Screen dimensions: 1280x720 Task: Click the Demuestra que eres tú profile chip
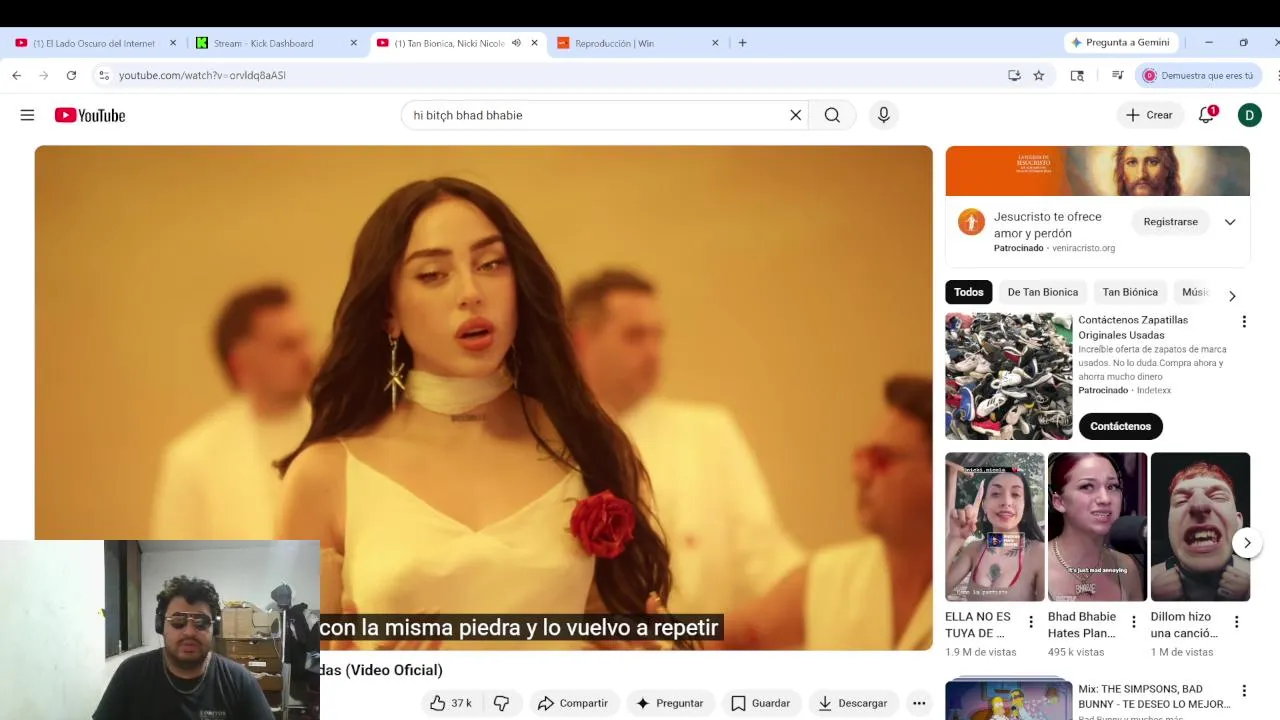tap(1198, 75)
